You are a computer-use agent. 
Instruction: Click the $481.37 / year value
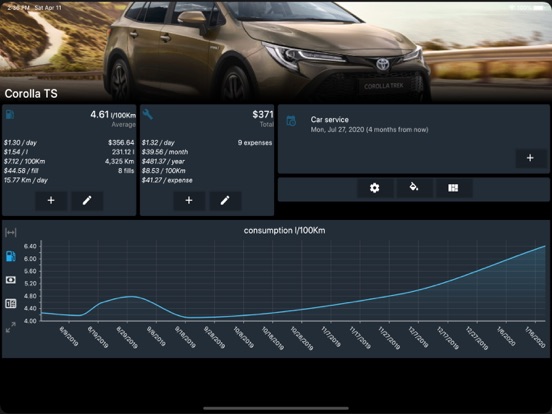click(163, 161)
